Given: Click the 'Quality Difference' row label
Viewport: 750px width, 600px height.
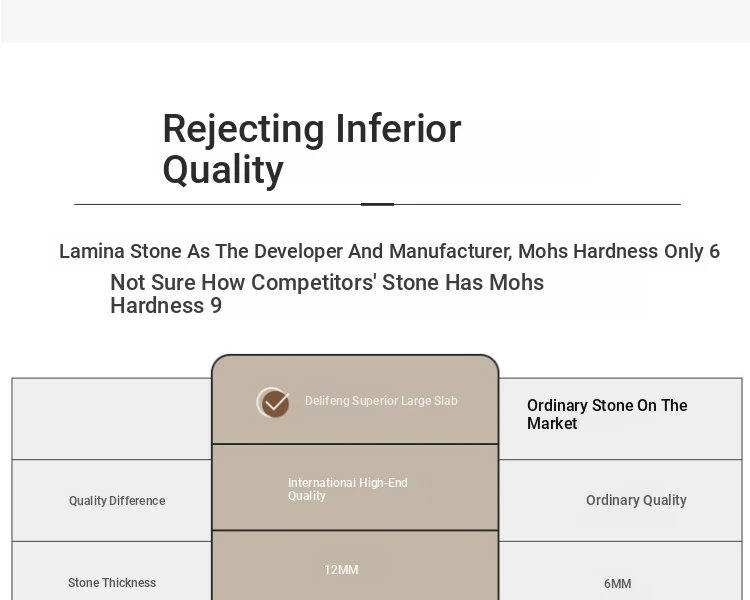Looking at the screenshot, I should coord(116,501).
